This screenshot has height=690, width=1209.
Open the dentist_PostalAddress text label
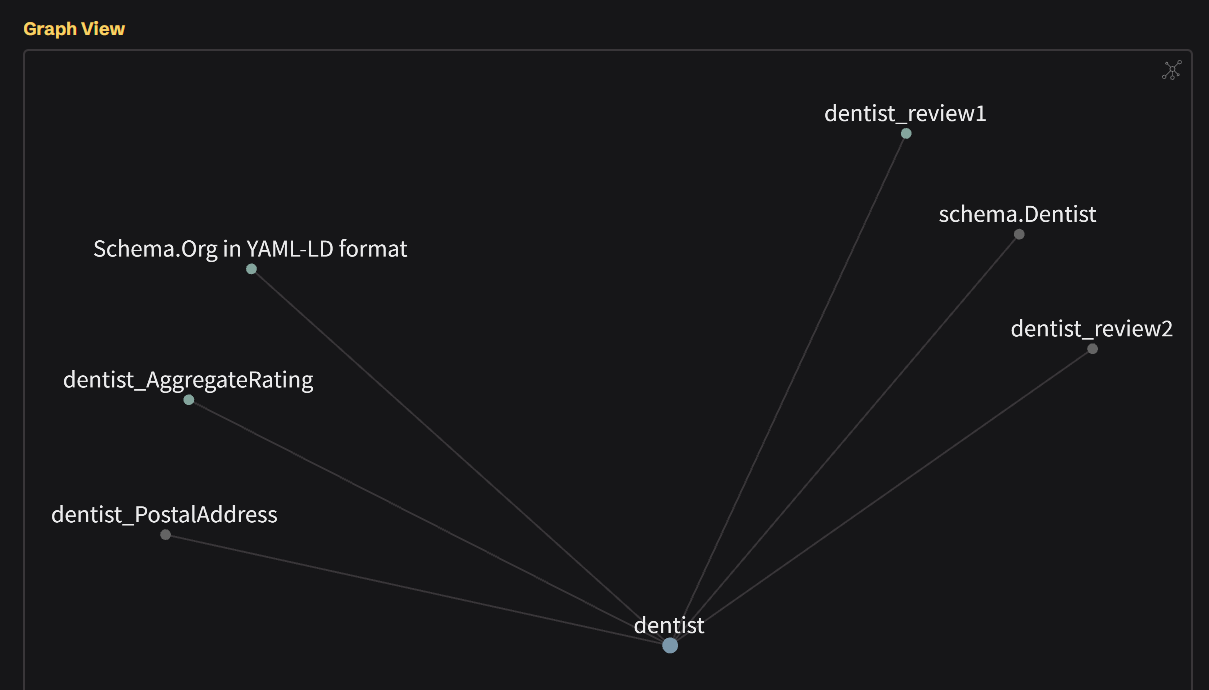tap(164, 515)
